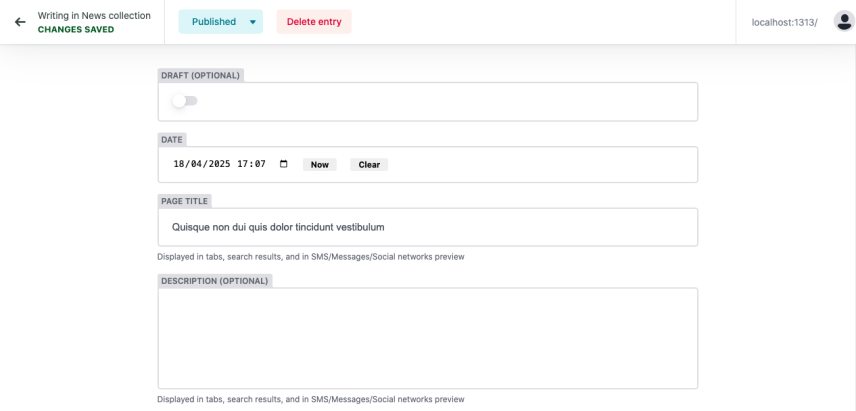Open the localhost:1313/ site link

[784, 22]
